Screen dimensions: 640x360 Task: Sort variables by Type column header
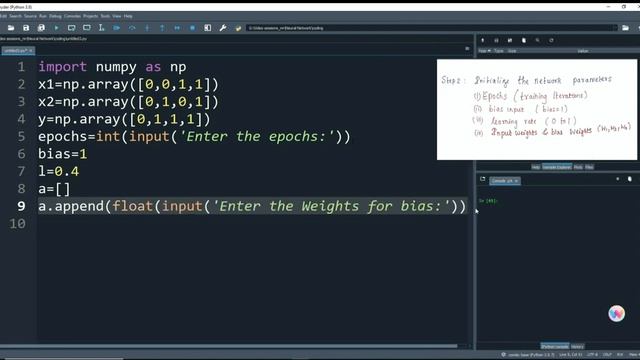point(499,51)
